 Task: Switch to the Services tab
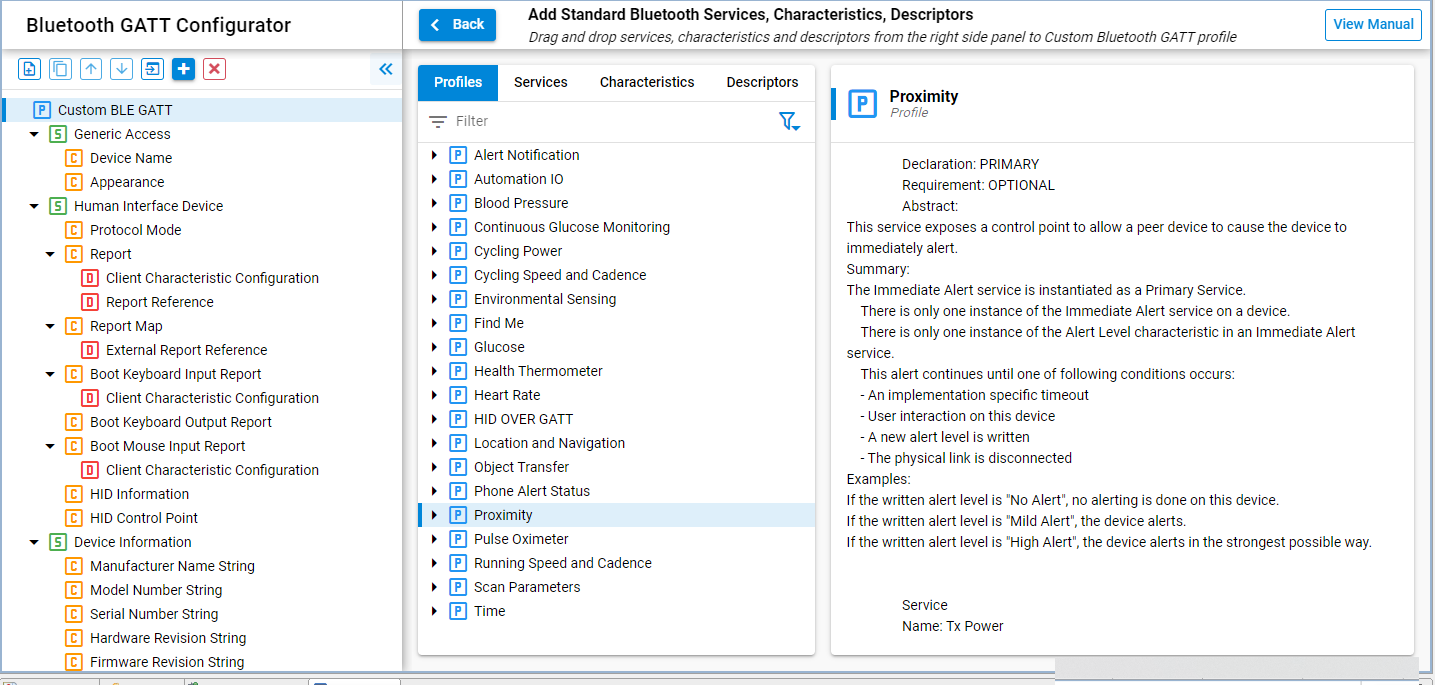540,82
